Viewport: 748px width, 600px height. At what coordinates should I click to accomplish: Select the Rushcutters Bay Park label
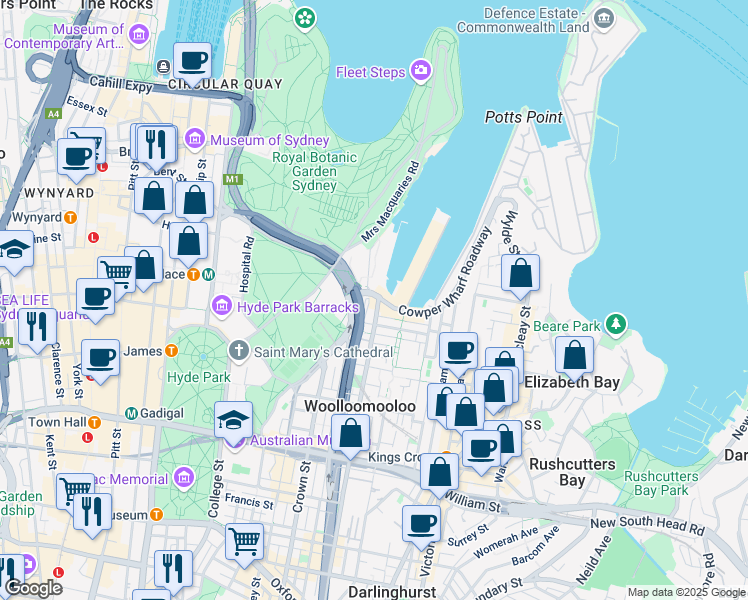tap(661, 483)
